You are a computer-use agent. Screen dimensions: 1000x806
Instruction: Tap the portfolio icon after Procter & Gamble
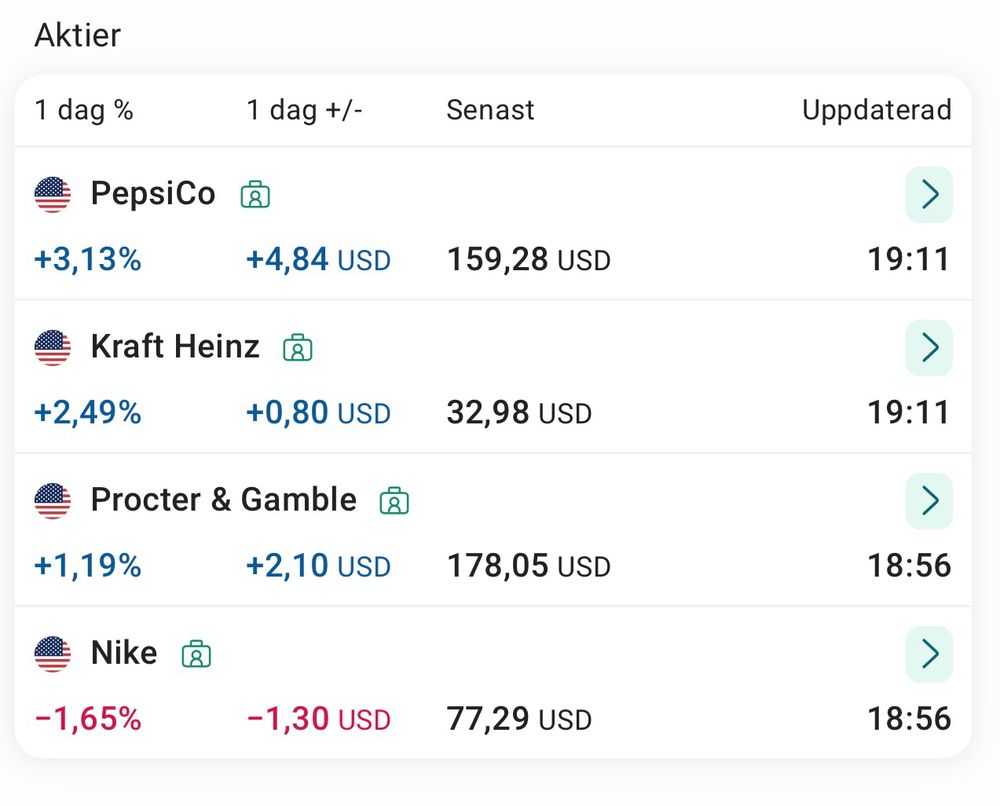coord(395,501)
